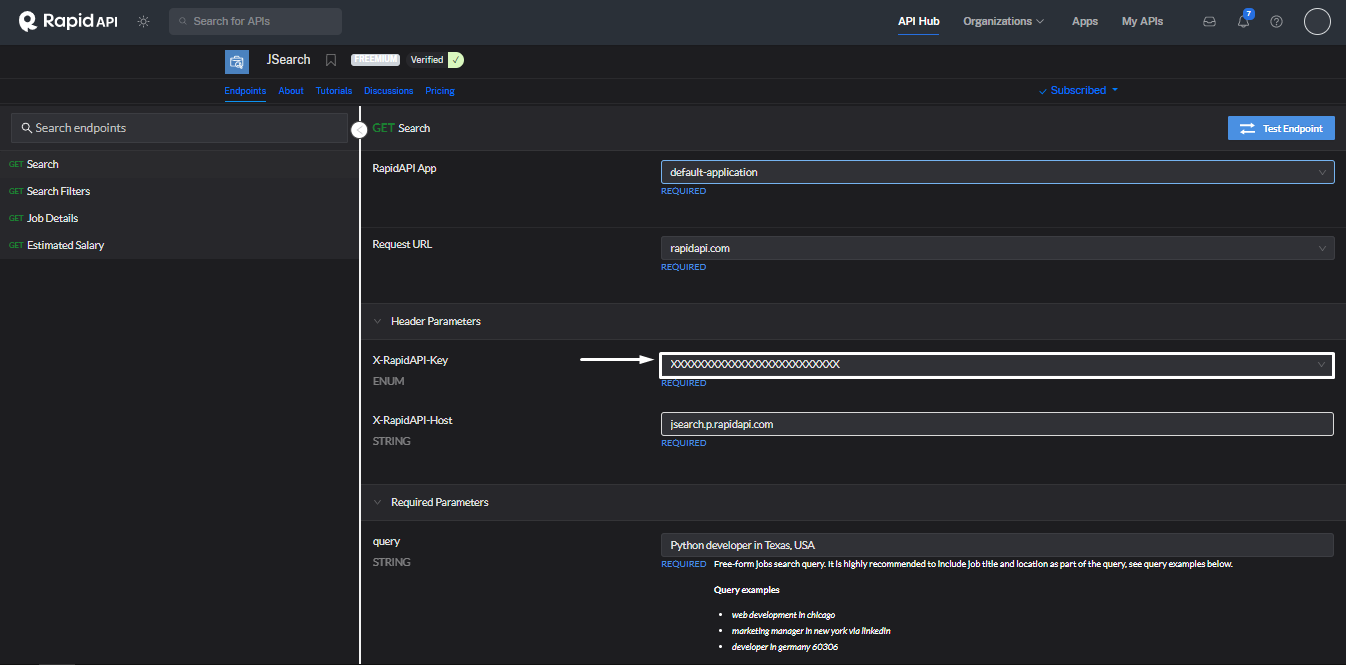This screenshot has height=665, width=1346.
Task: Open the Discussions tab
Action: (389, 91)
